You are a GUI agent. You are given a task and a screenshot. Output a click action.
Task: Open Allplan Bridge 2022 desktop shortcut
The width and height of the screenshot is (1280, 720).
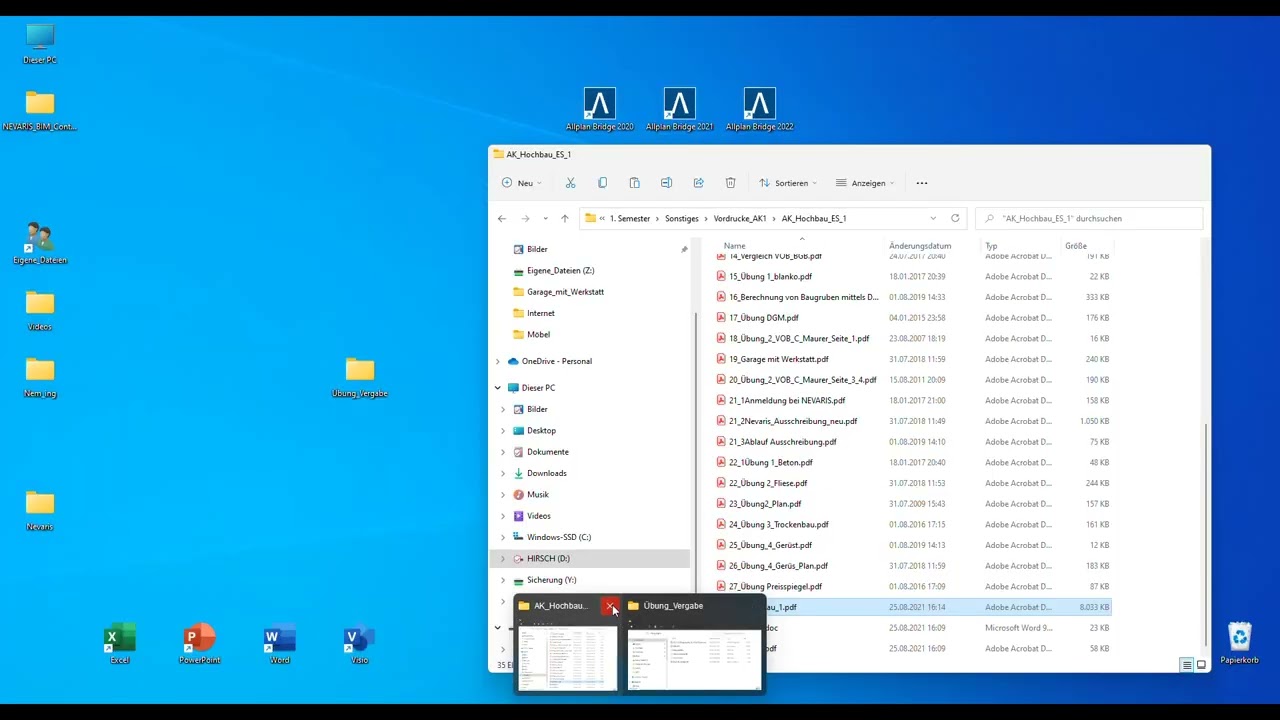point(759,109)
